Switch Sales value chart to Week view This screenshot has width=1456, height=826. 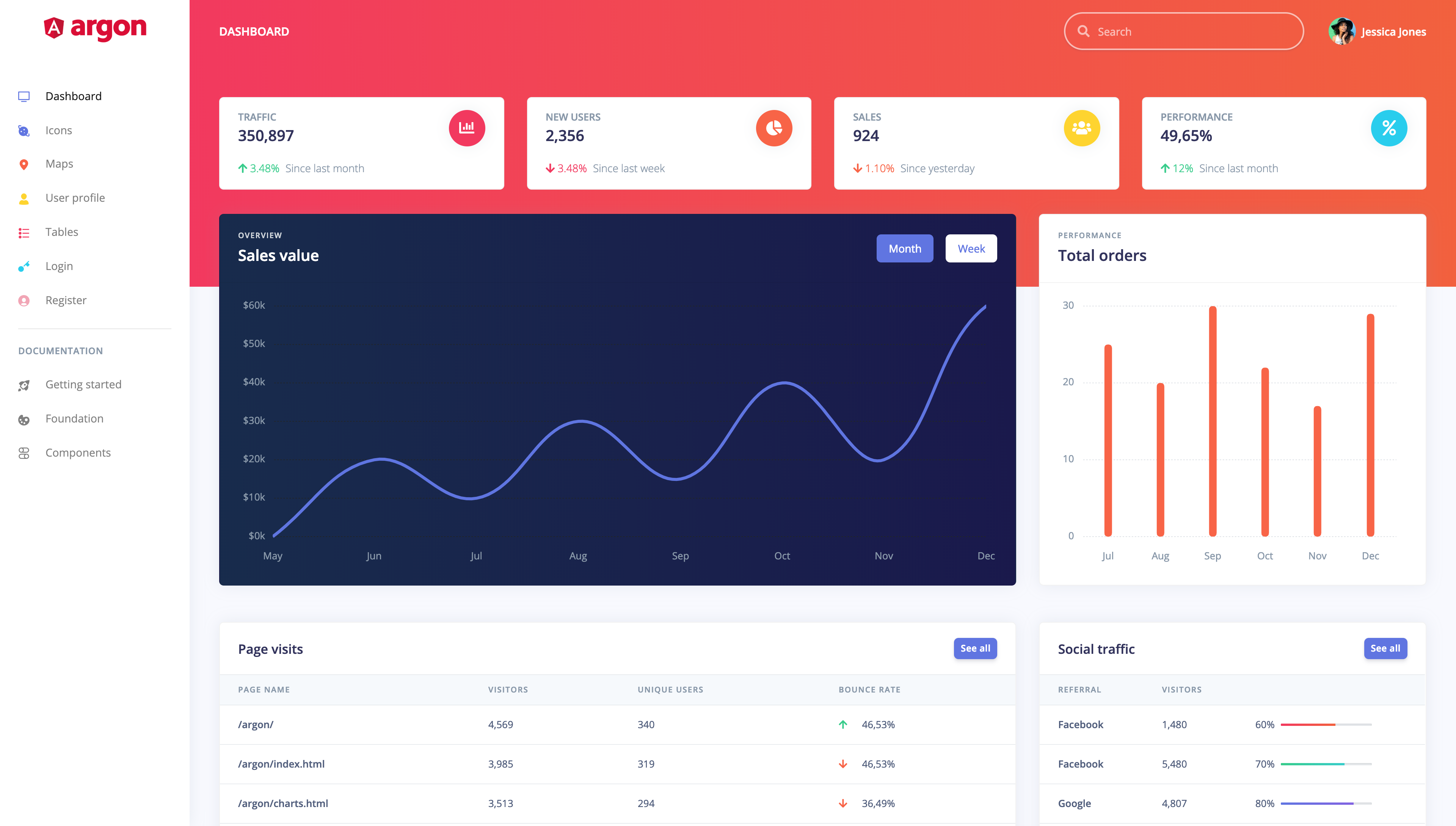[x=970, y=248]
